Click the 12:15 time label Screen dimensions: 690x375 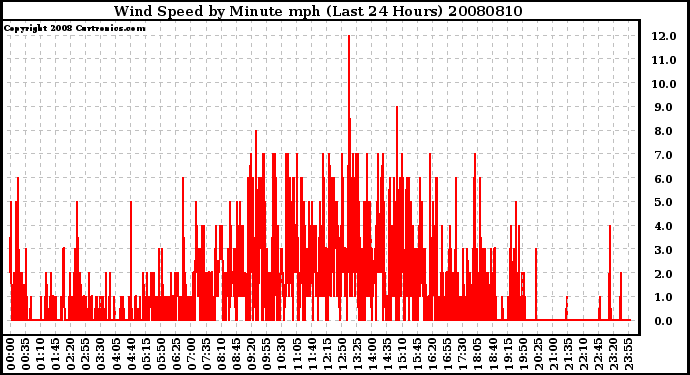[x=327, y=354]
